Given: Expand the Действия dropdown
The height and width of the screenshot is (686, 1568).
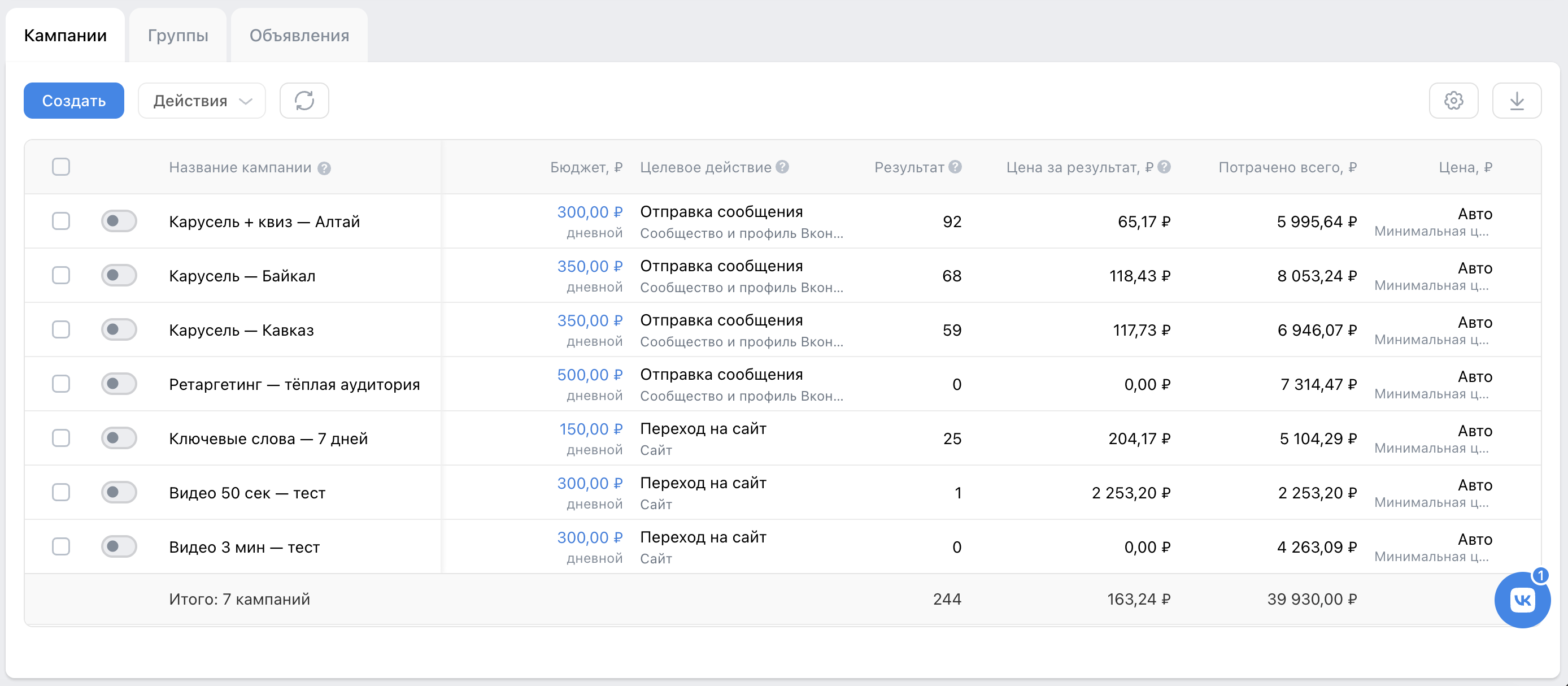Looking at the screenshot, I should click(x=202, y=101).
